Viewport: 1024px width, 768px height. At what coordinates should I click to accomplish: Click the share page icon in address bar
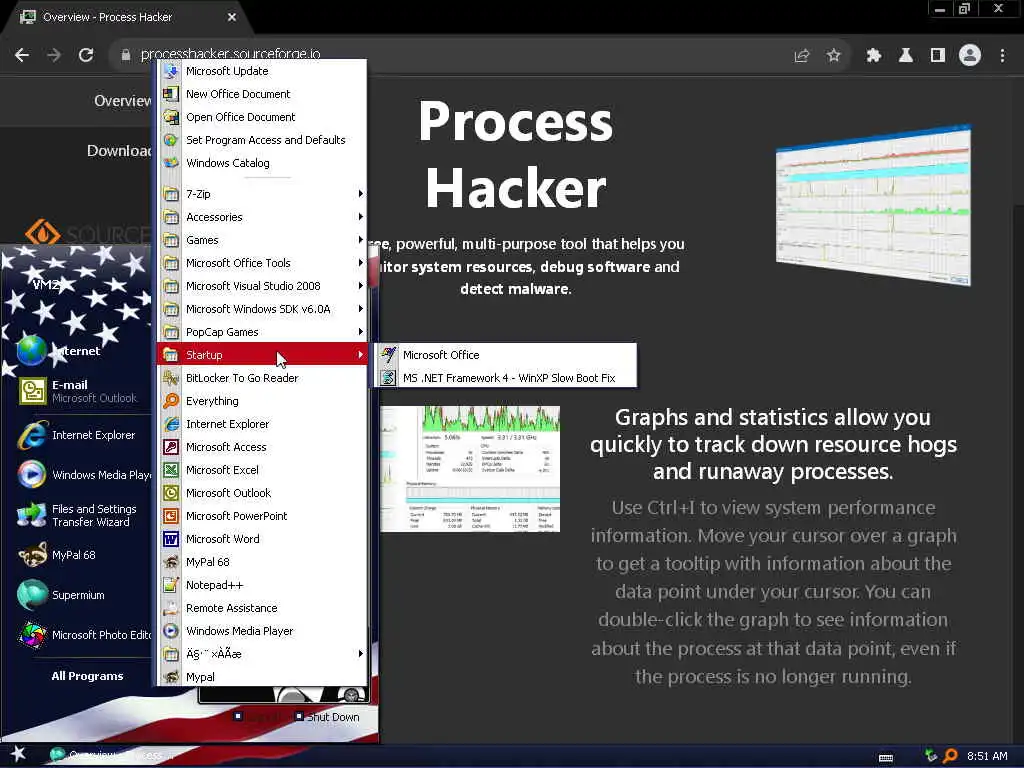click(x=802, y=56)
